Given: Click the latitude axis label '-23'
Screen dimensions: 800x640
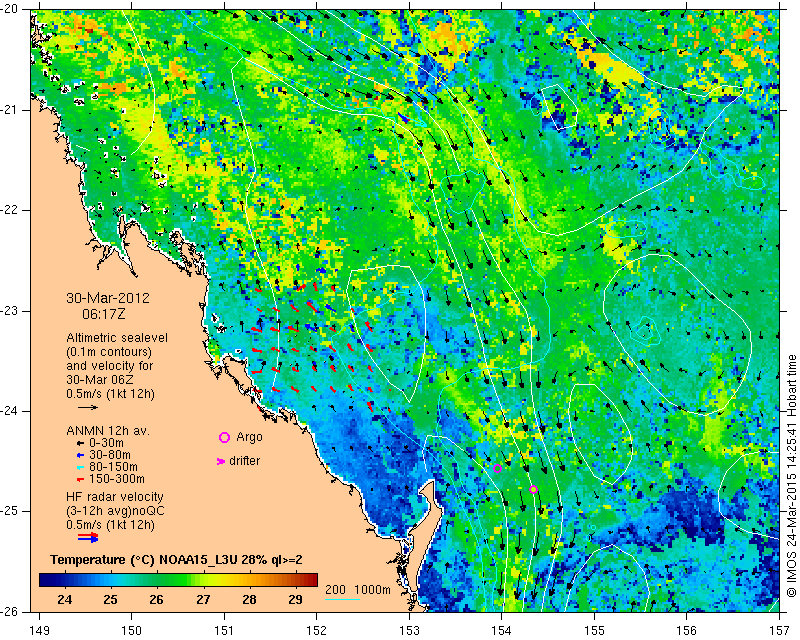Looking at the screenshot, I should (10, 311).
